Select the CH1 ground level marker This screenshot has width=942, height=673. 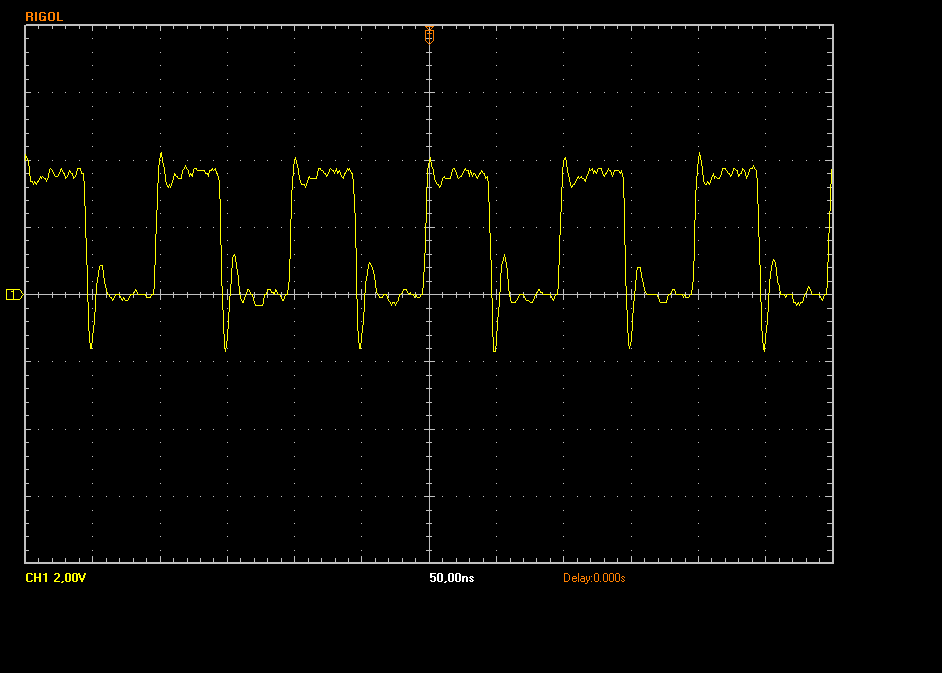[13, 294]
